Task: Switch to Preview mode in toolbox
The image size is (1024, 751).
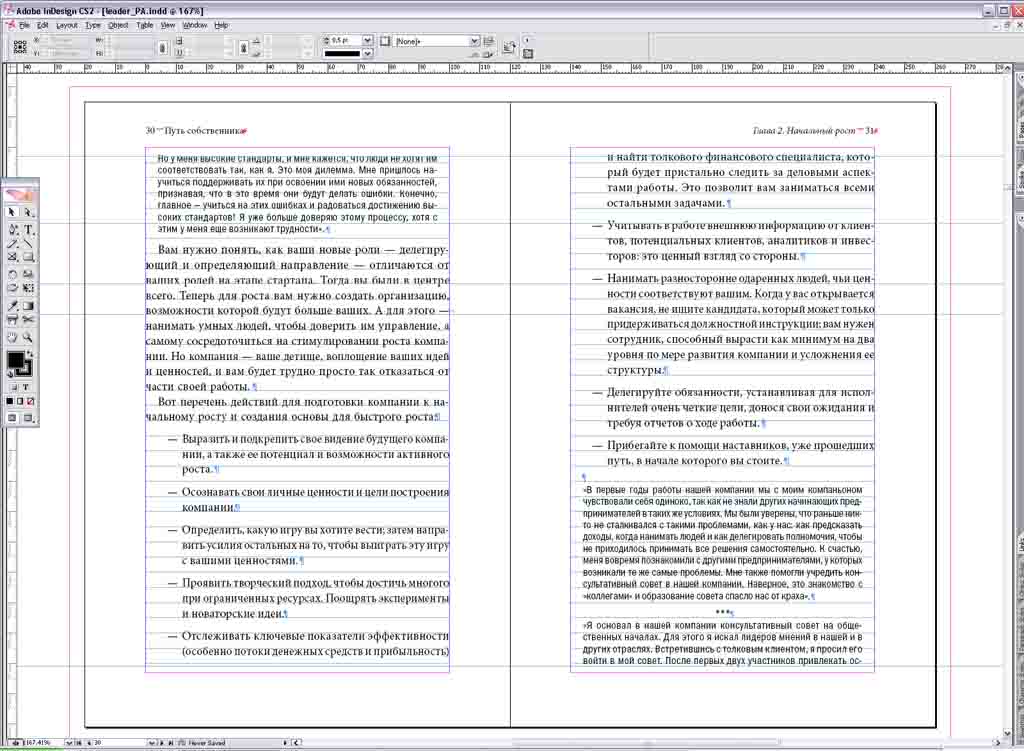Action: (x=28, y=418)
